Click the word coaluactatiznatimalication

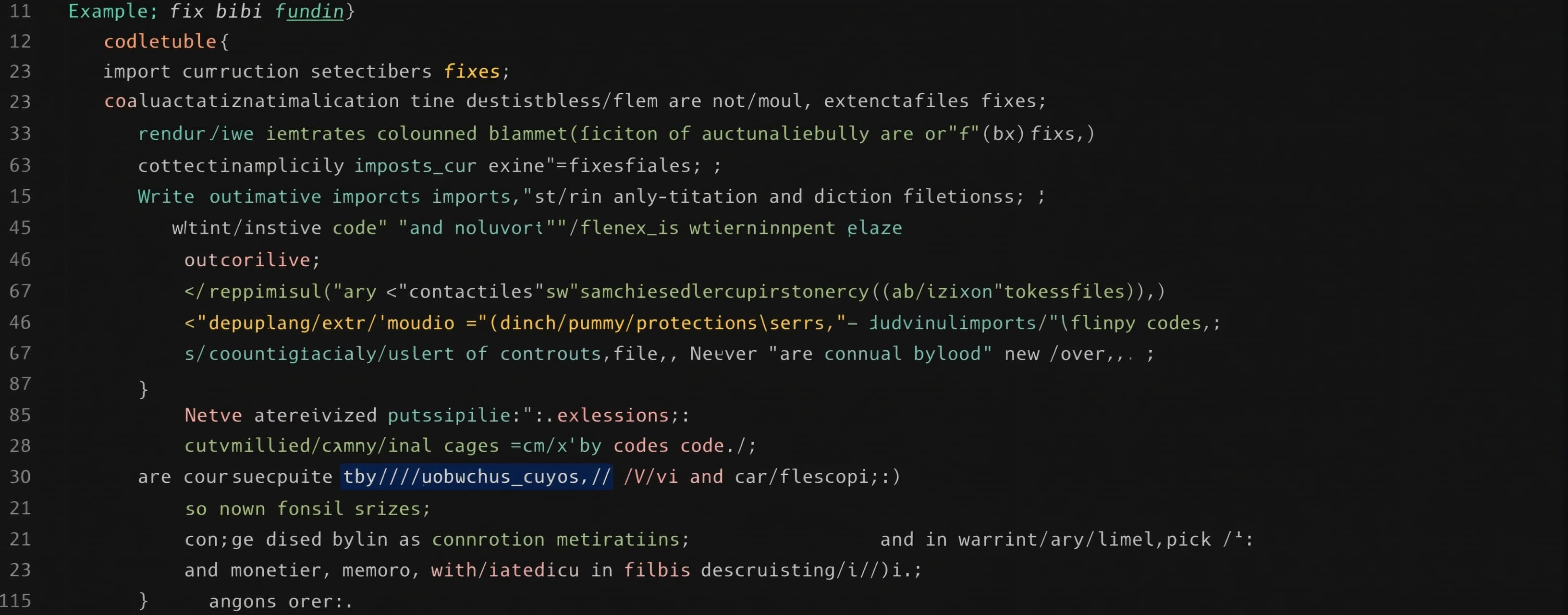tap(251, 101)
